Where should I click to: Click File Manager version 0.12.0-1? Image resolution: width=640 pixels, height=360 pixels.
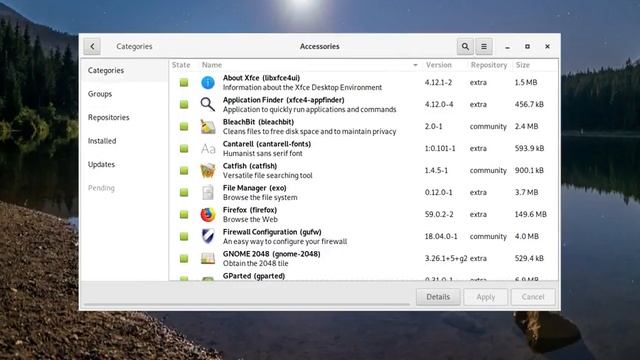(x=438, y=192)
